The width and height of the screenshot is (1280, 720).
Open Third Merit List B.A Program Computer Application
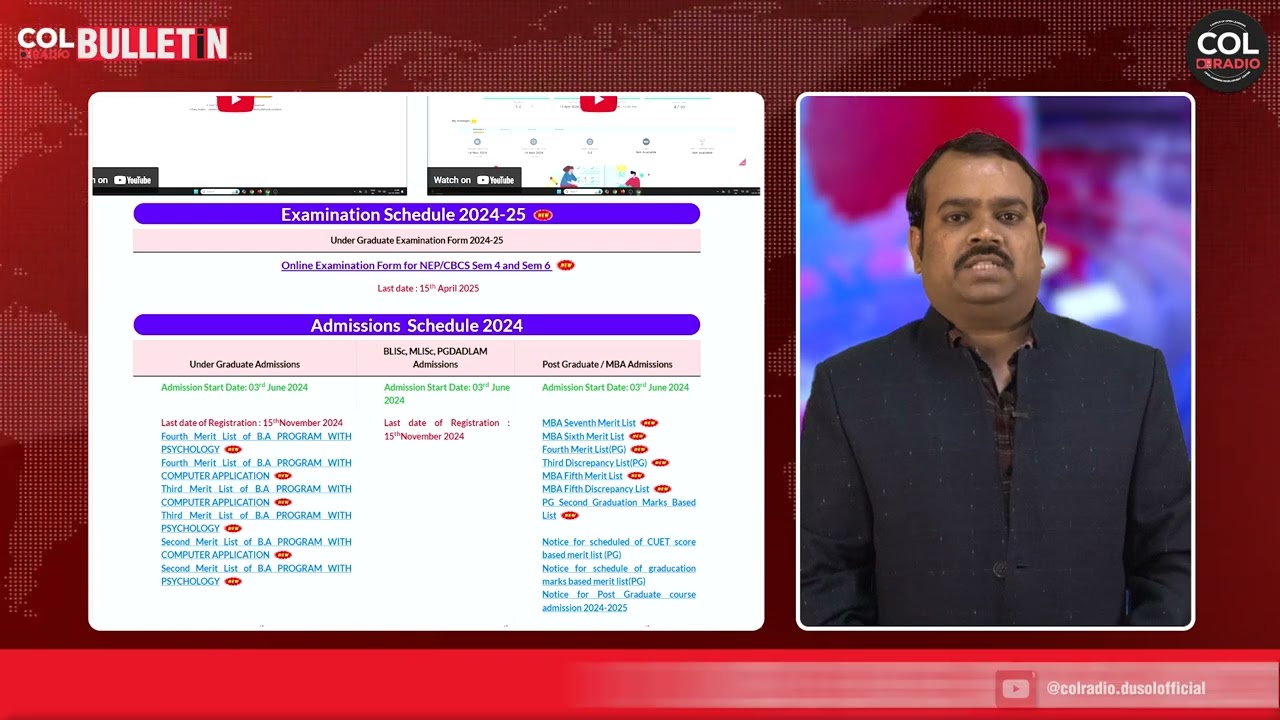click(x=256, y=495)
